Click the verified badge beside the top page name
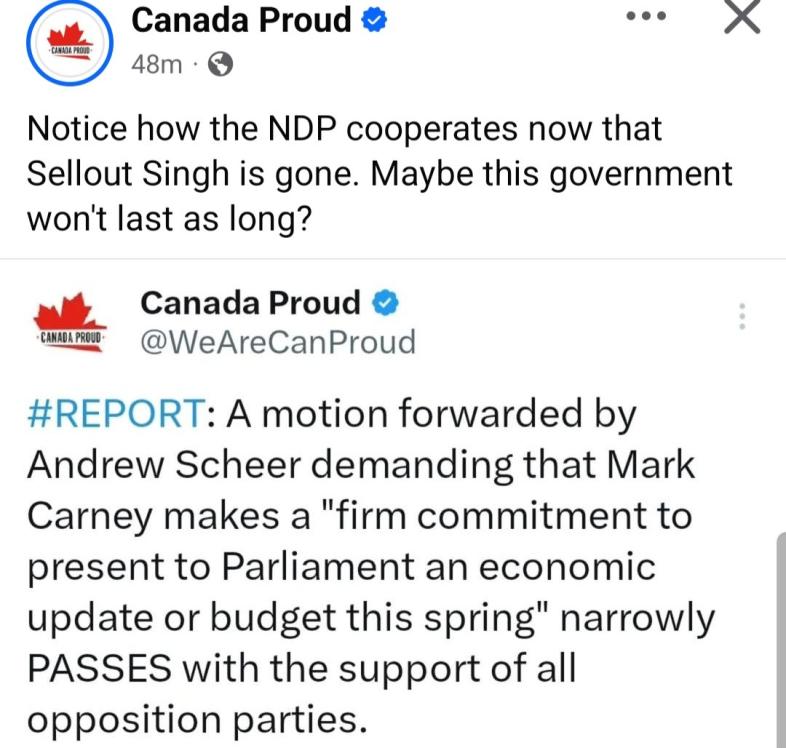 [374, 20]
